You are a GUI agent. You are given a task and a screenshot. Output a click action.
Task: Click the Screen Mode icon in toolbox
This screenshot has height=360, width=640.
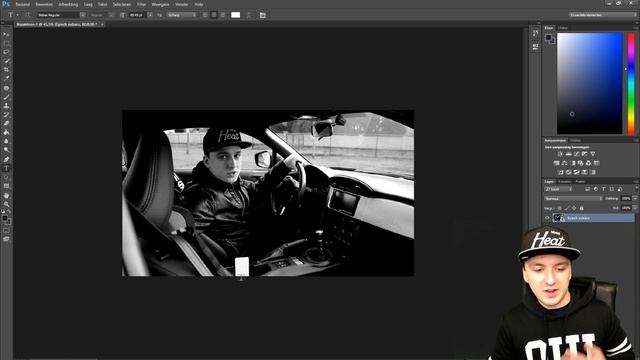tap(6, 239)
